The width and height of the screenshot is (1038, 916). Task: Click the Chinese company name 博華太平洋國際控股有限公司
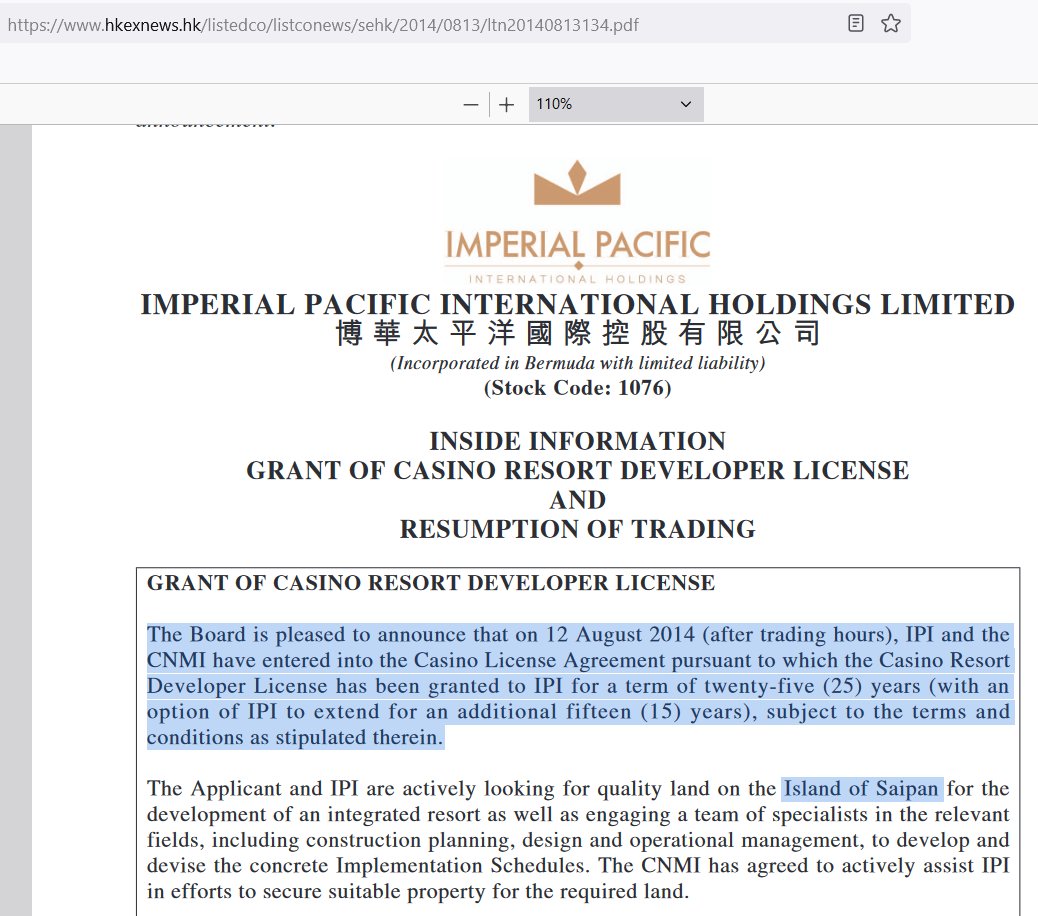[577, 333]
